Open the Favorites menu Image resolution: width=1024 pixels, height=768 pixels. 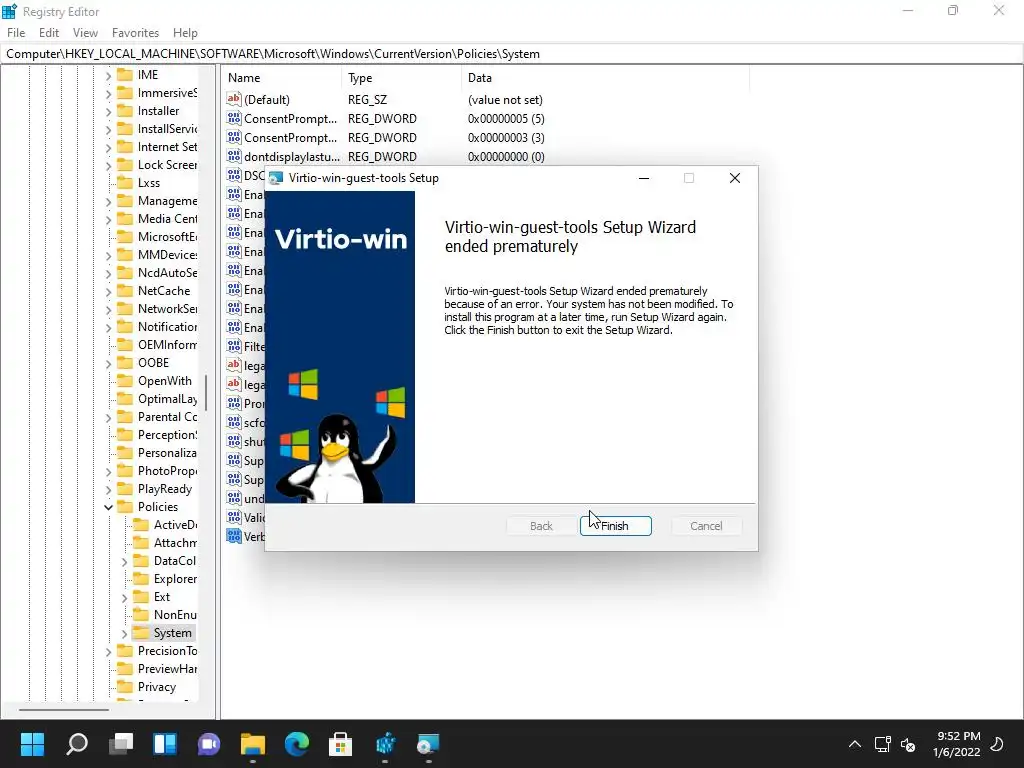click(x=135, y=33)
